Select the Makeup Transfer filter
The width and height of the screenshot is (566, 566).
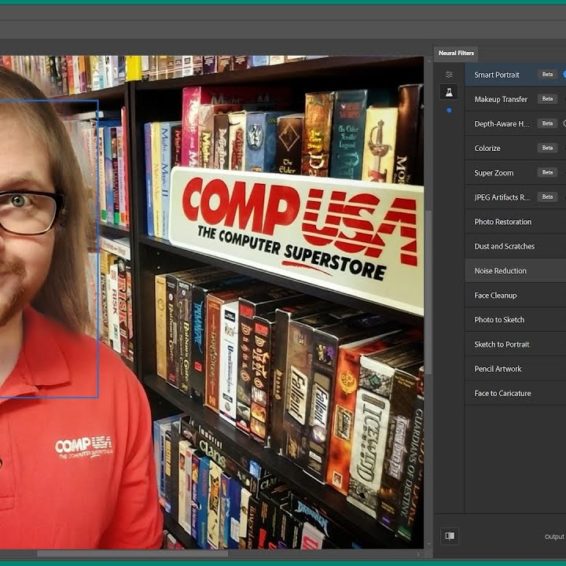click(x=515, y=99)
